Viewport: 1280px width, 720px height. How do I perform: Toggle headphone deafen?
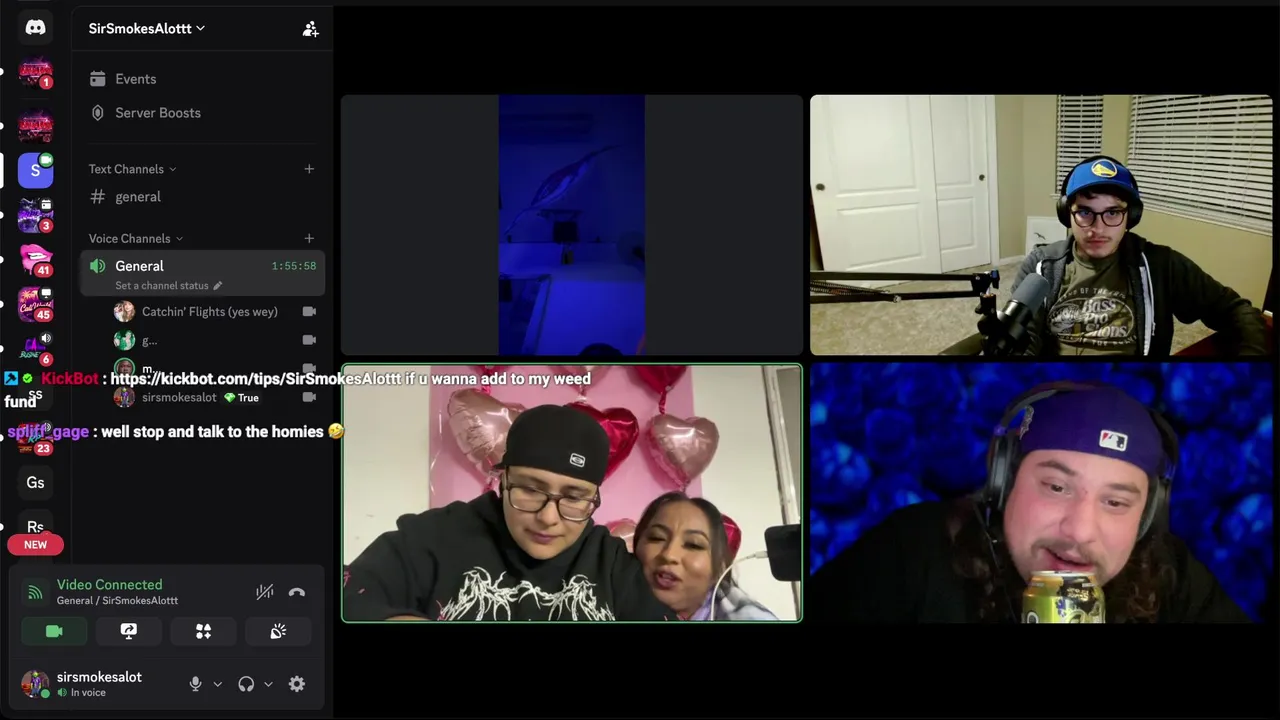tap(246, 684)
